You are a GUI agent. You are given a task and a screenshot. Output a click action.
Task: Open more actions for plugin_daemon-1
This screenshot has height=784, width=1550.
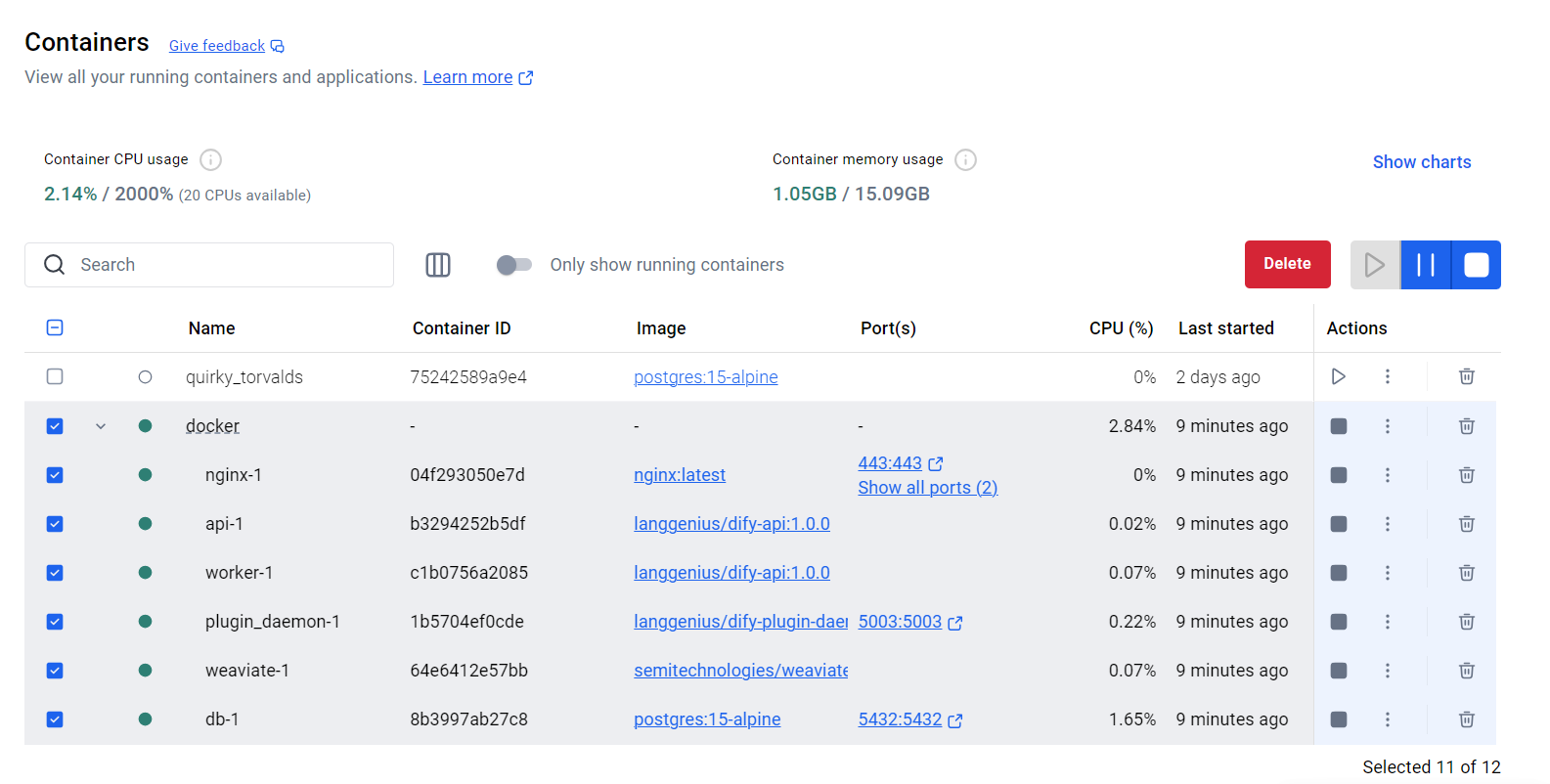pyautogui.click(x=1387, y=622)
